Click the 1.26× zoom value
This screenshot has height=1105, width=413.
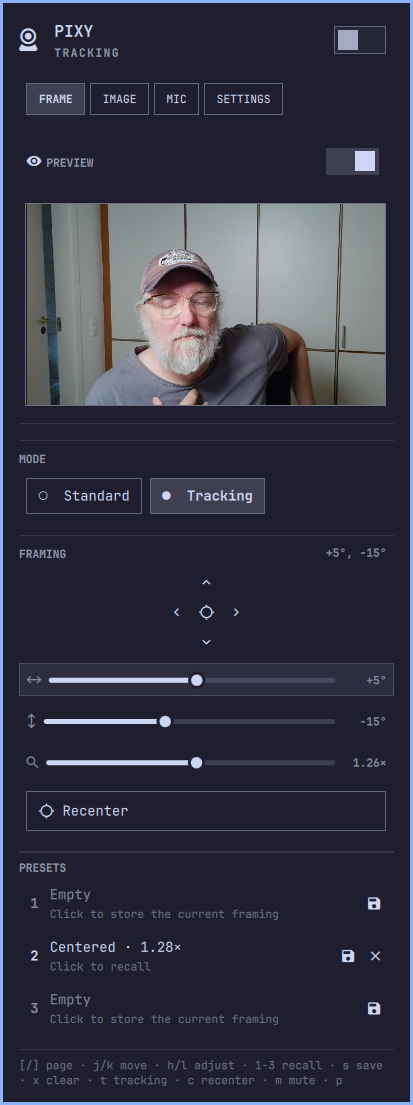369,763
